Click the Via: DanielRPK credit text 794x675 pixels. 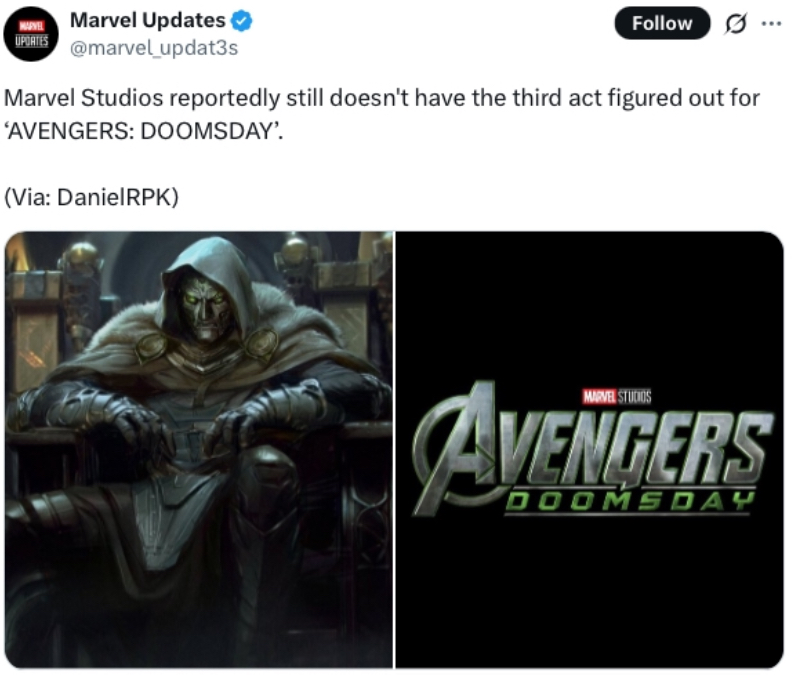pyautogui.click(x=92, y=197)
